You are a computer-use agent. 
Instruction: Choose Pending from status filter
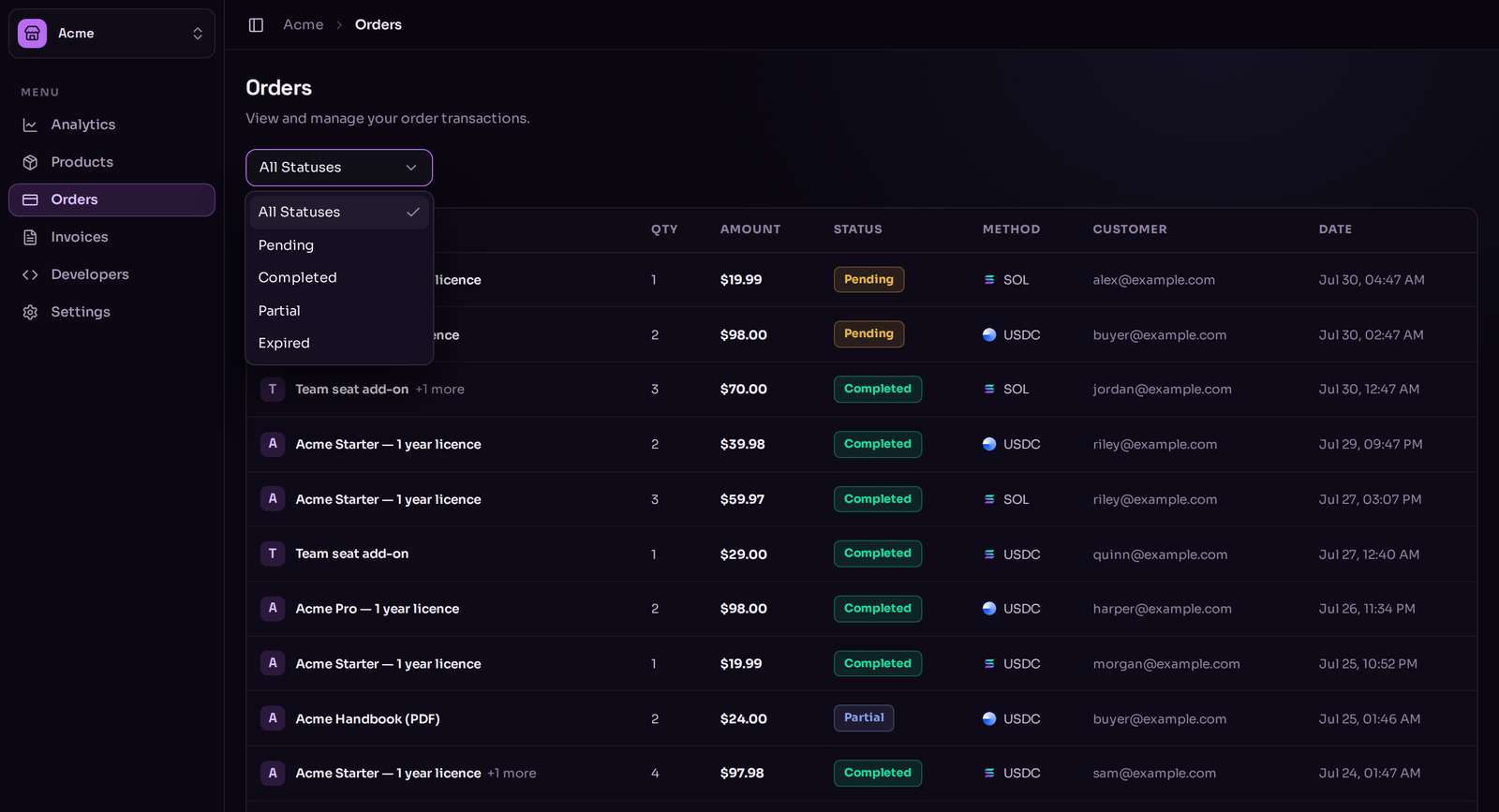pyautogui.click(x=339, y=245)
